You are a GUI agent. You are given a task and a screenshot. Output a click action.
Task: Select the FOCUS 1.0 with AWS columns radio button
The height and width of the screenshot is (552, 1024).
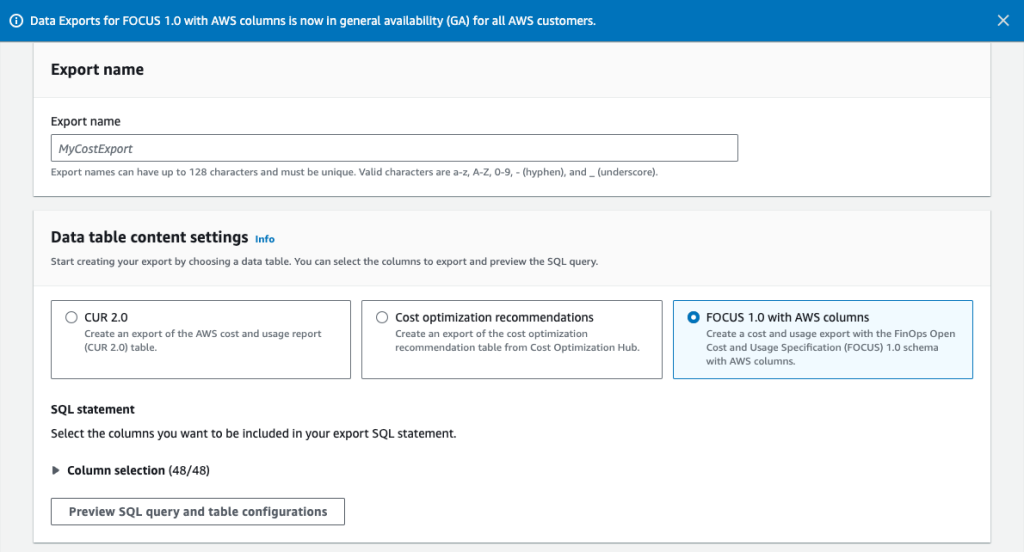[693, 318]
